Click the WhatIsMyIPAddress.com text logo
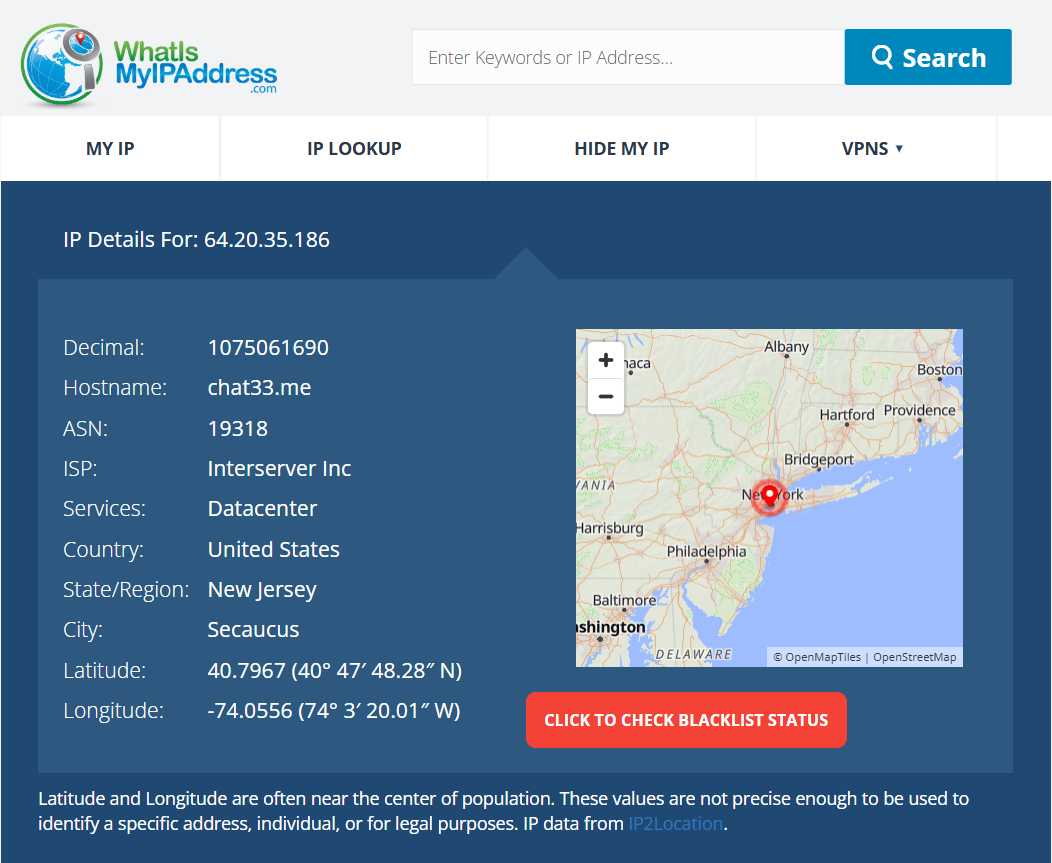 [x=195, y=66]
